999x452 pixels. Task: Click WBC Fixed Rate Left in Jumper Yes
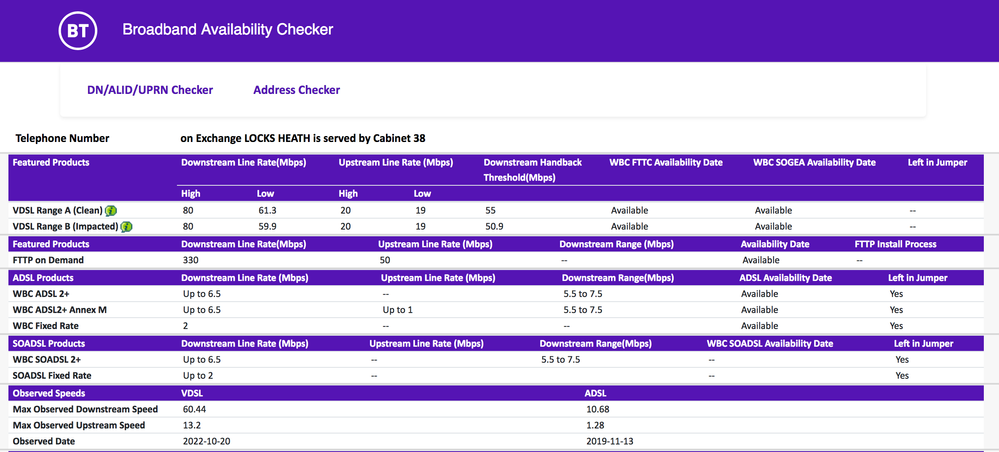point(896,326)
